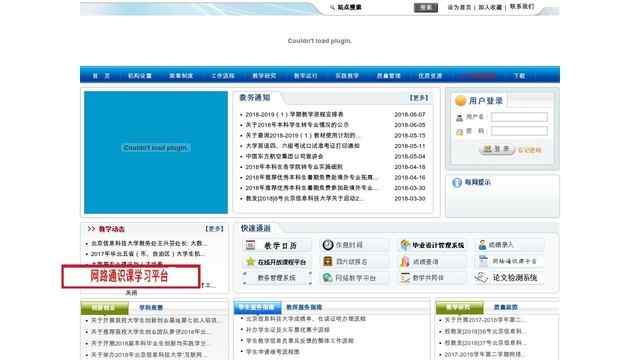Click the 登录 button
This screenshot has width=640, height=360.
tap(497, 149)
